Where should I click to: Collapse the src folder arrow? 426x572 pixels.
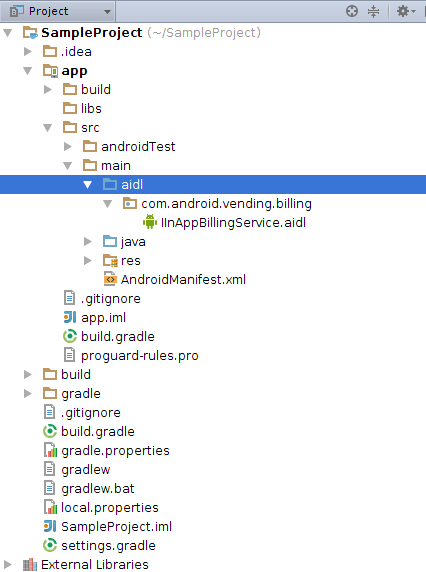click(48, 128)
